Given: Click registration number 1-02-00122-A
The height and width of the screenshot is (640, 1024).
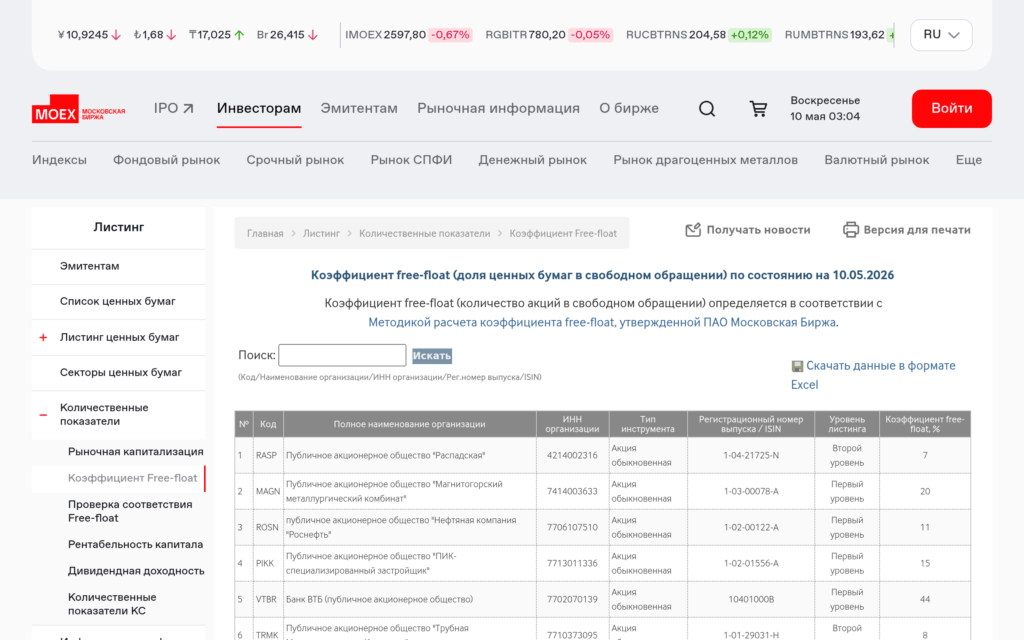Looking at the screenshot, I should click(x=751, y=527).
